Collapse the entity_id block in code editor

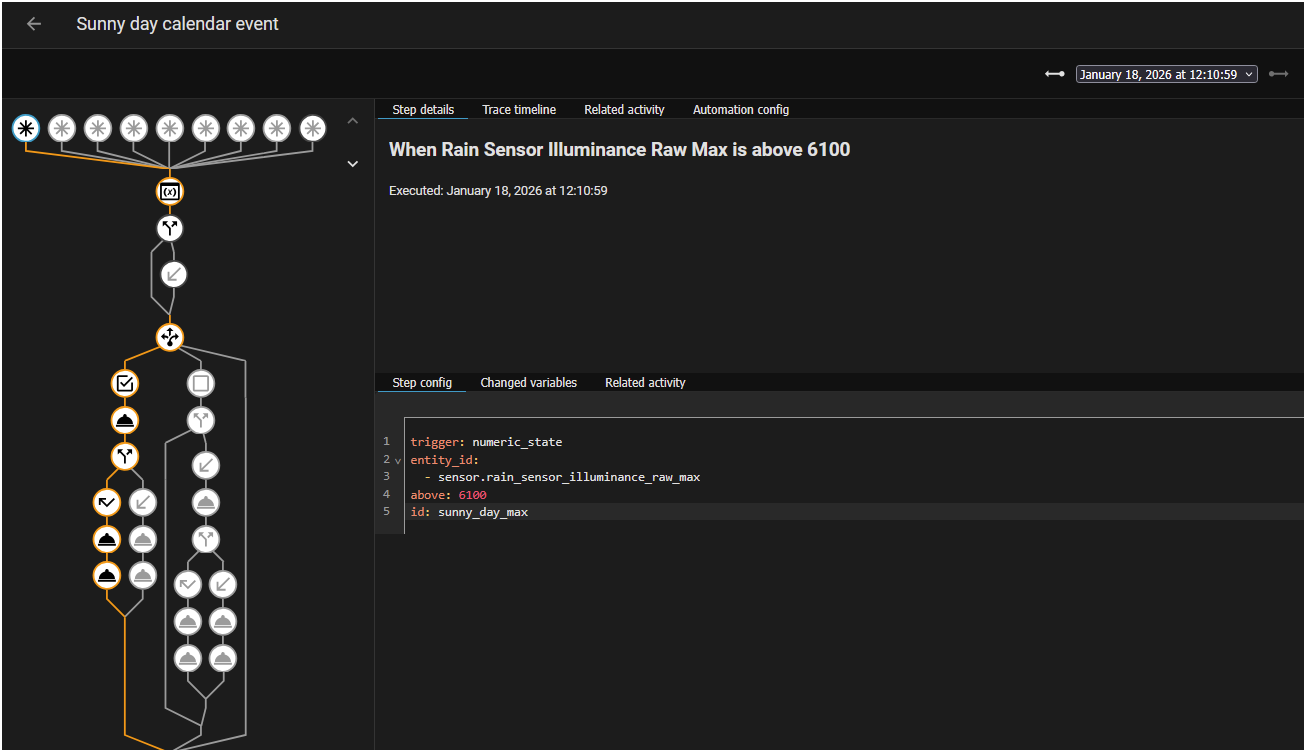pos(398,460)
